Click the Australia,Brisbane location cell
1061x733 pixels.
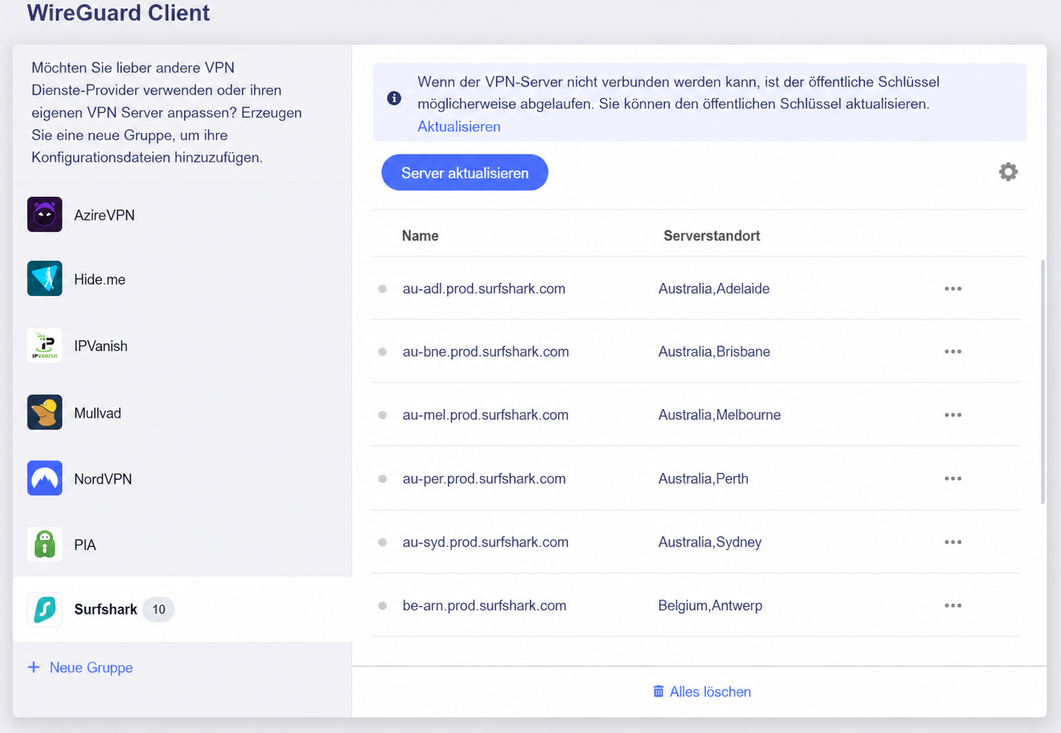(714, 352)
